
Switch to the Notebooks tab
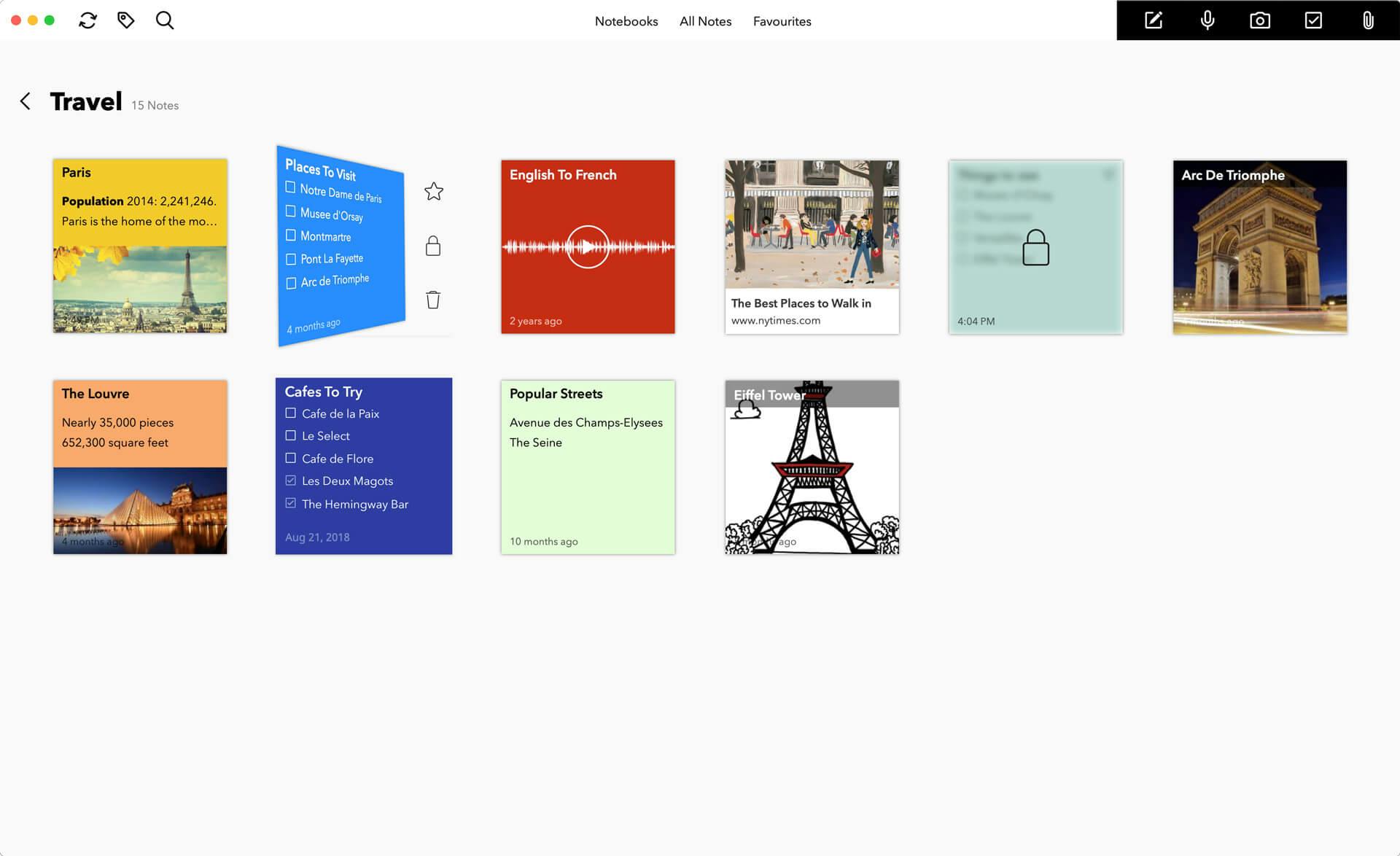point(625,21)
